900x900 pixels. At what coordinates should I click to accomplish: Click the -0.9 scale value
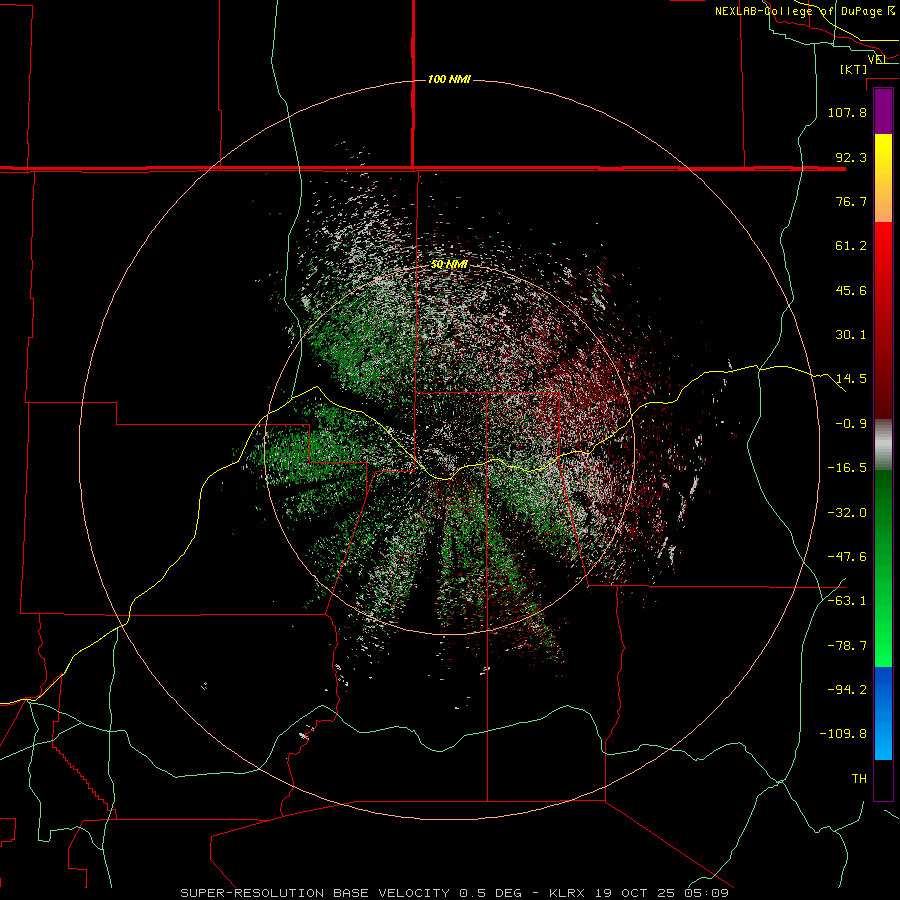pos(851,424)
